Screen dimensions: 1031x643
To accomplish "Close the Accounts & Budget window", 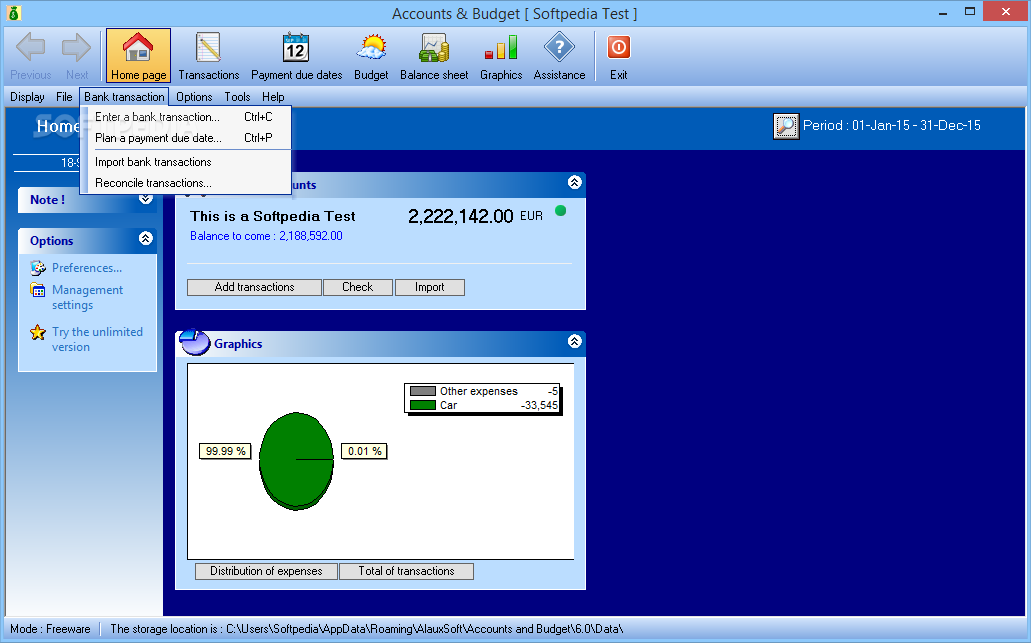I will [x=1006, y=11].
